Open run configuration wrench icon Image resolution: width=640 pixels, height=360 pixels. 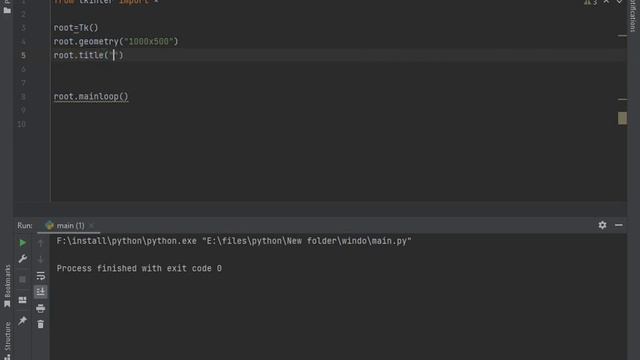point(22,259)
